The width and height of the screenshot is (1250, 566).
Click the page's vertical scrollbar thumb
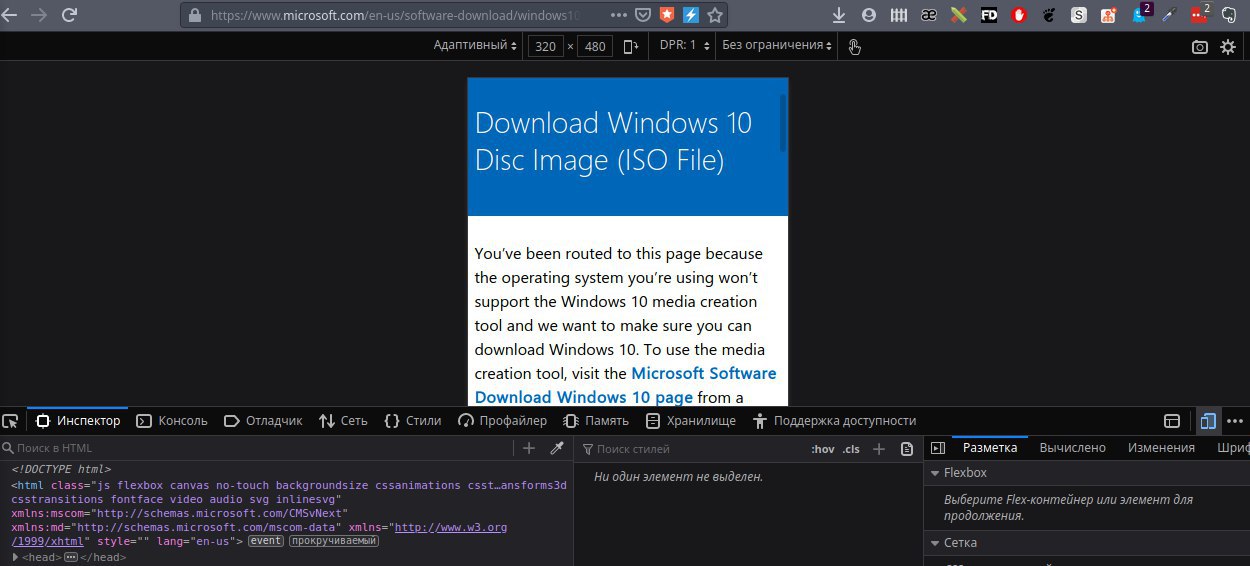coord(784,123)
